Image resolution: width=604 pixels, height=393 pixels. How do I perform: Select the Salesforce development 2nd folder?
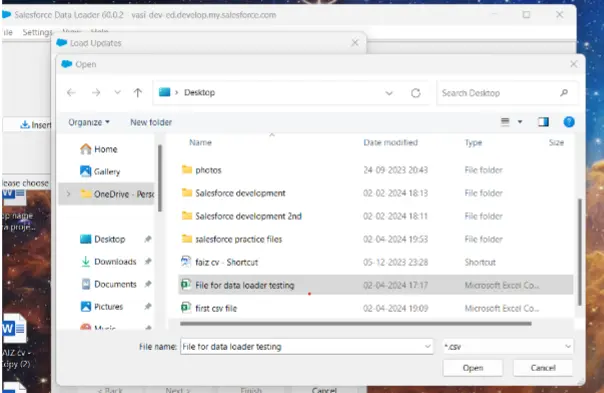[x=376, y=216]
